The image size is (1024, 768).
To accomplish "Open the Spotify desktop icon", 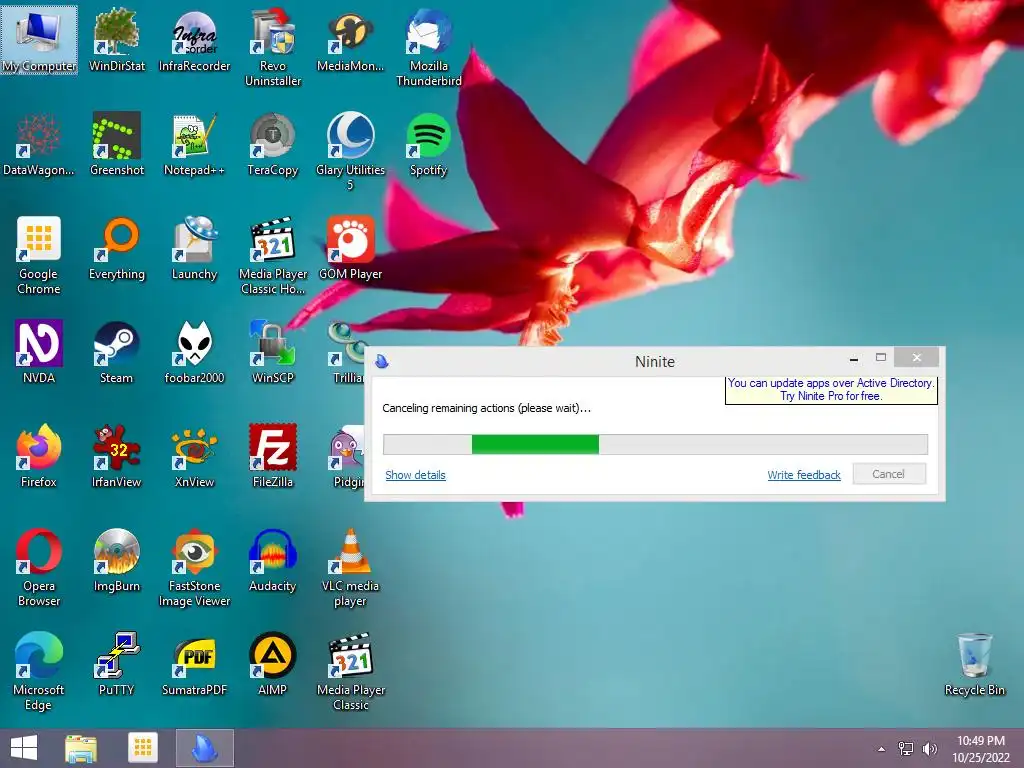I will click(x=428, y=144).
